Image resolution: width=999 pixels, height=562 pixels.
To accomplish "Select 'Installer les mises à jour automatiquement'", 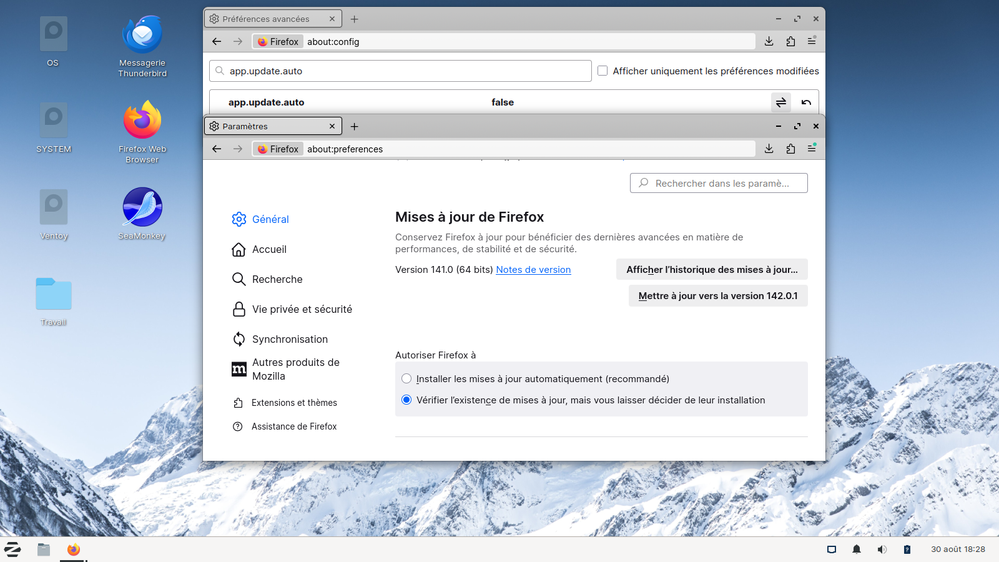I will click(x=407, y=379).
